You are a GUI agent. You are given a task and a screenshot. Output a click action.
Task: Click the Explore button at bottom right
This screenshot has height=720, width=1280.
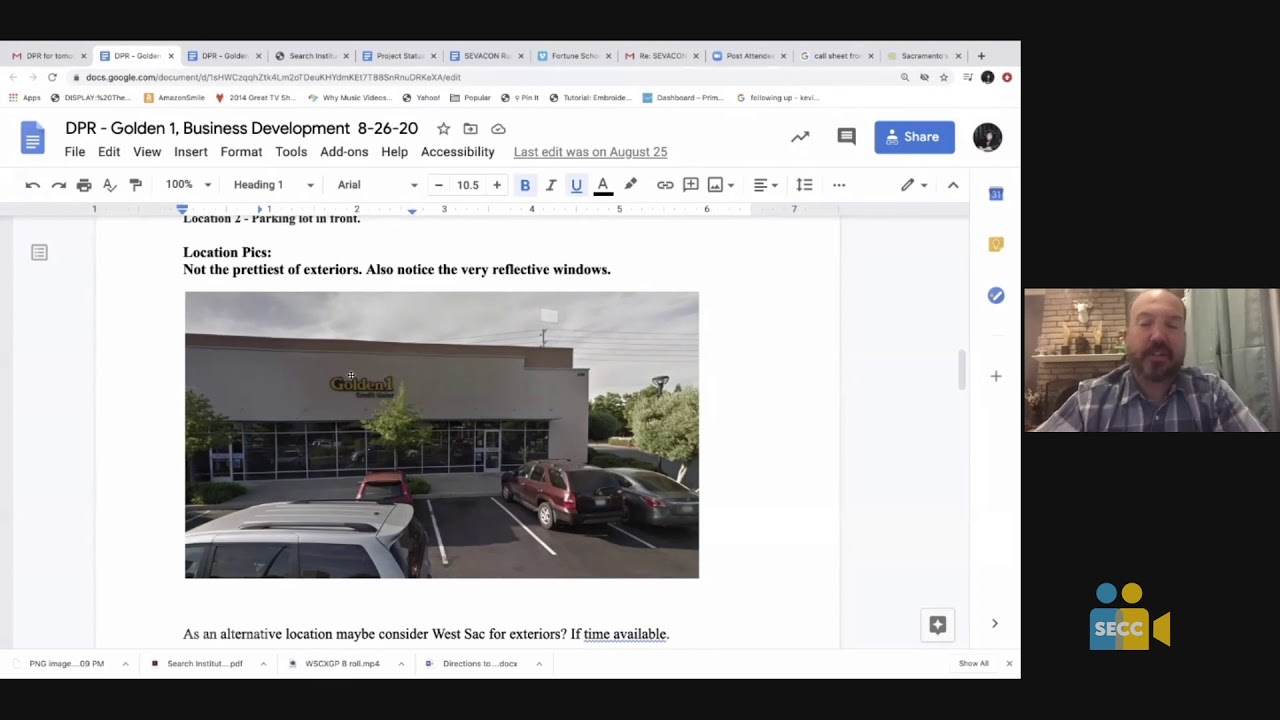(x=938, y=624)
